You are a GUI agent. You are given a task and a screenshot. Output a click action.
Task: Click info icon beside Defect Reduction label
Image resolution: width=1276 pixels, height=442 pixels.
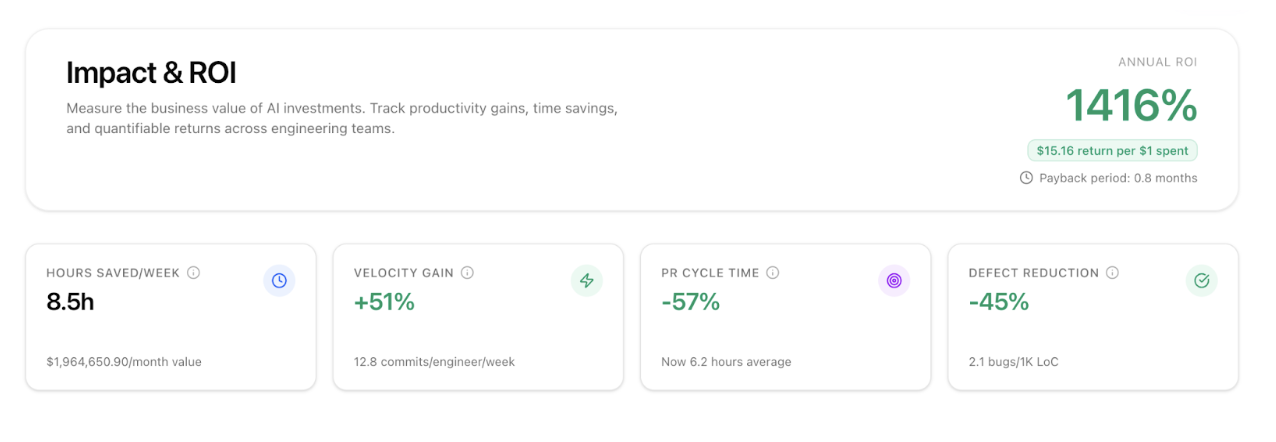[1112, 273]
